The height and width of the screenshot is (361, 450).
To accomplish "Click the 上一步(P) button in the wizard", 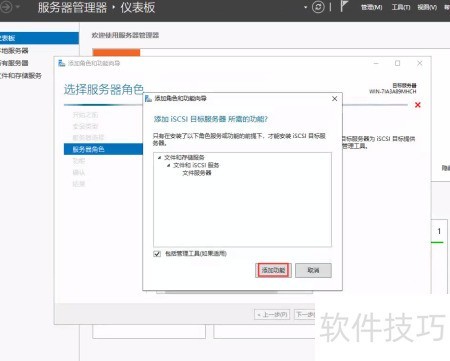I will pos(272,314).
